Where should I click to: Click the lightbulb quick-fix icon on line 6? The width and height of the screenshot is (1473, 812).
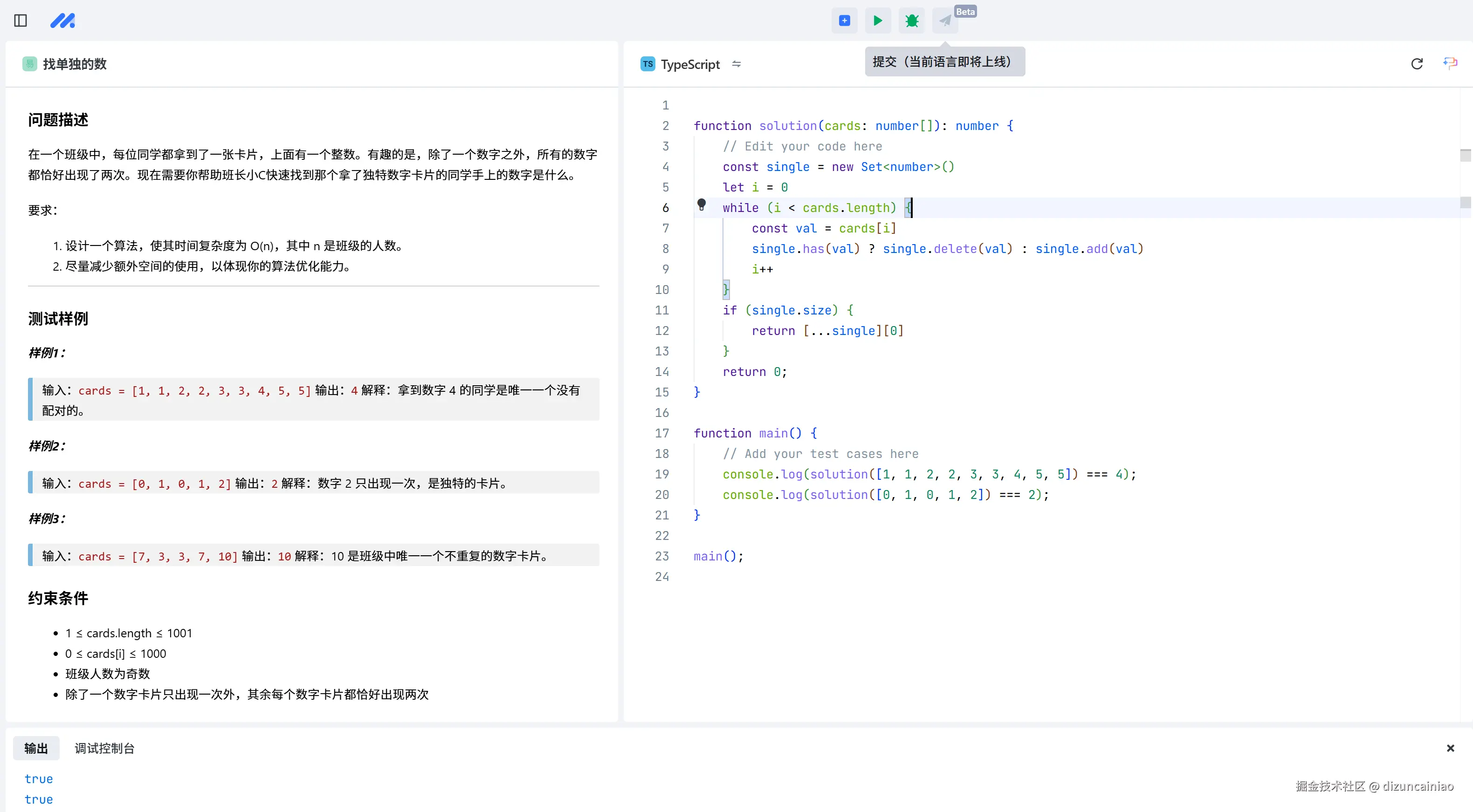702,205
